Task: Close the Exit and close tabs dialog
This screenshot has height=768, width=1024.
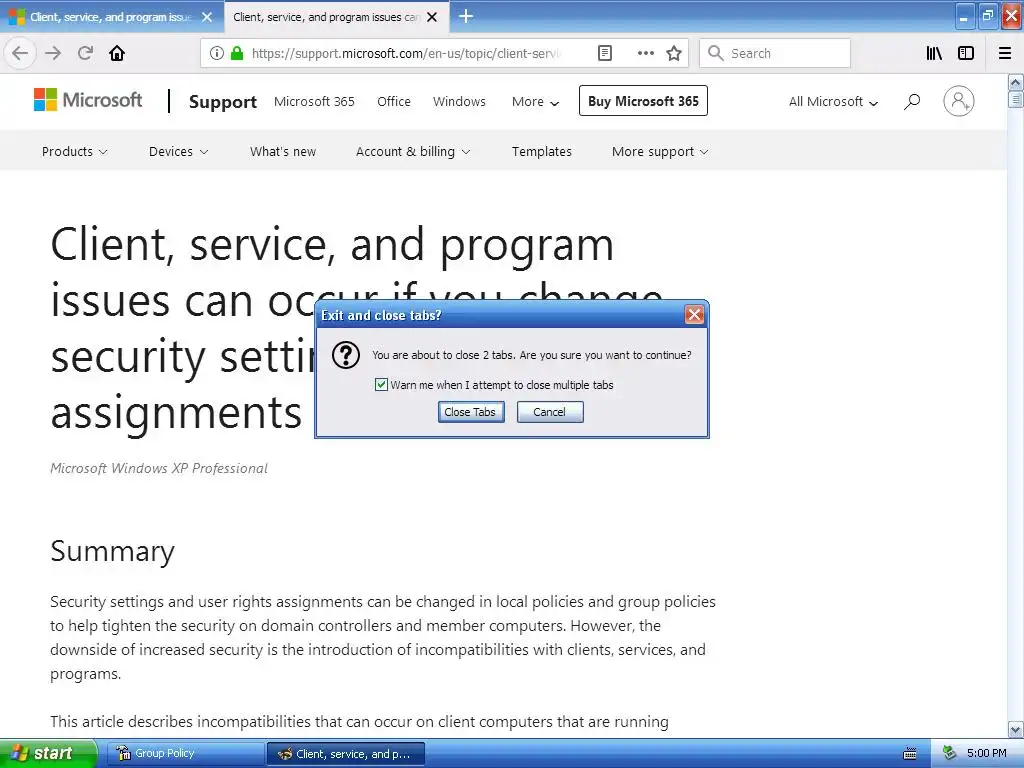Action: pos(694,315)
